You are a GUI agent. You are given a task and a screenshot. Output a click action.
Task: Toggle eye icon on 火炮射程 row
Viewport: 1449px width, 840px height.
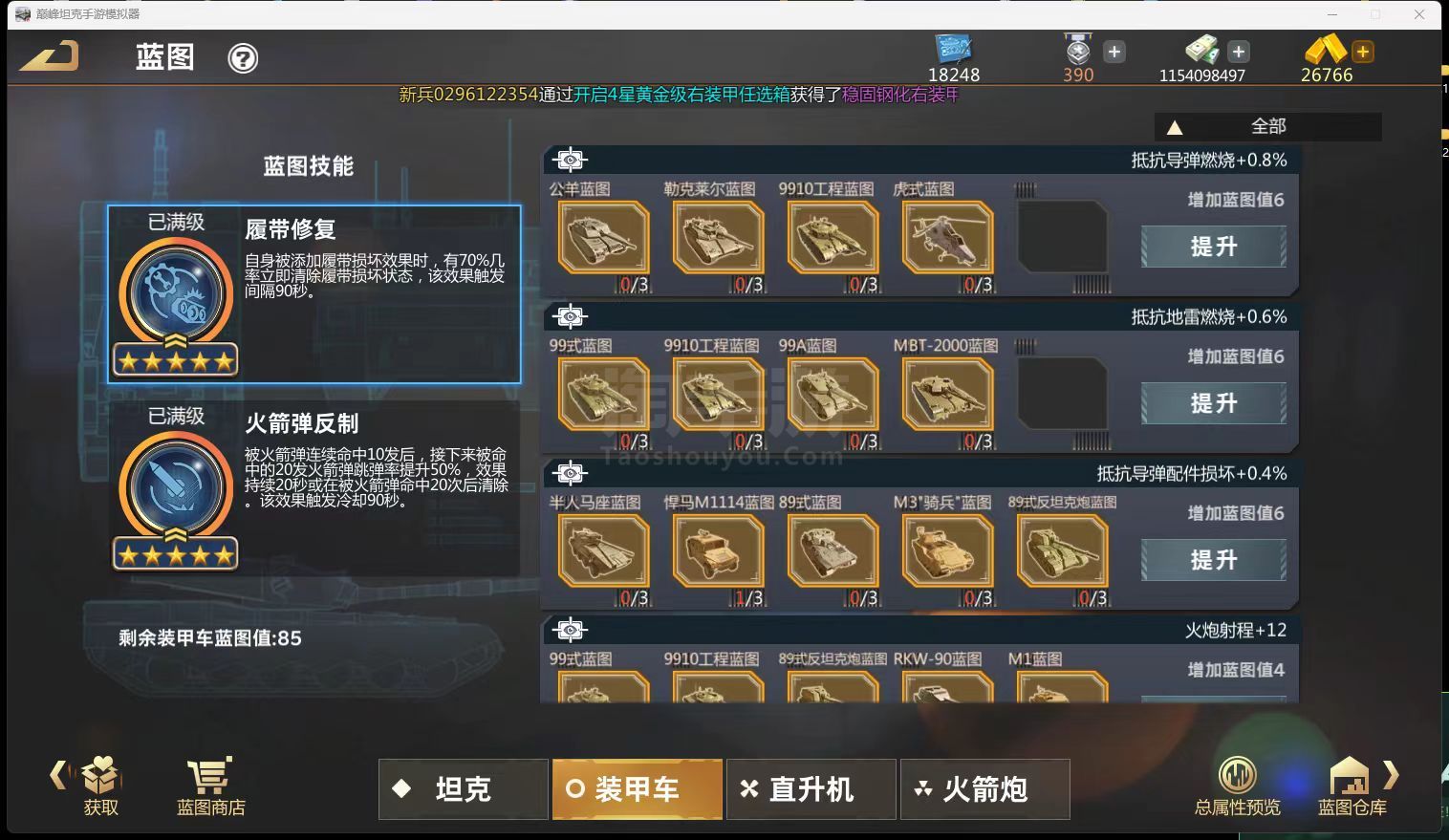click(570, 630)
